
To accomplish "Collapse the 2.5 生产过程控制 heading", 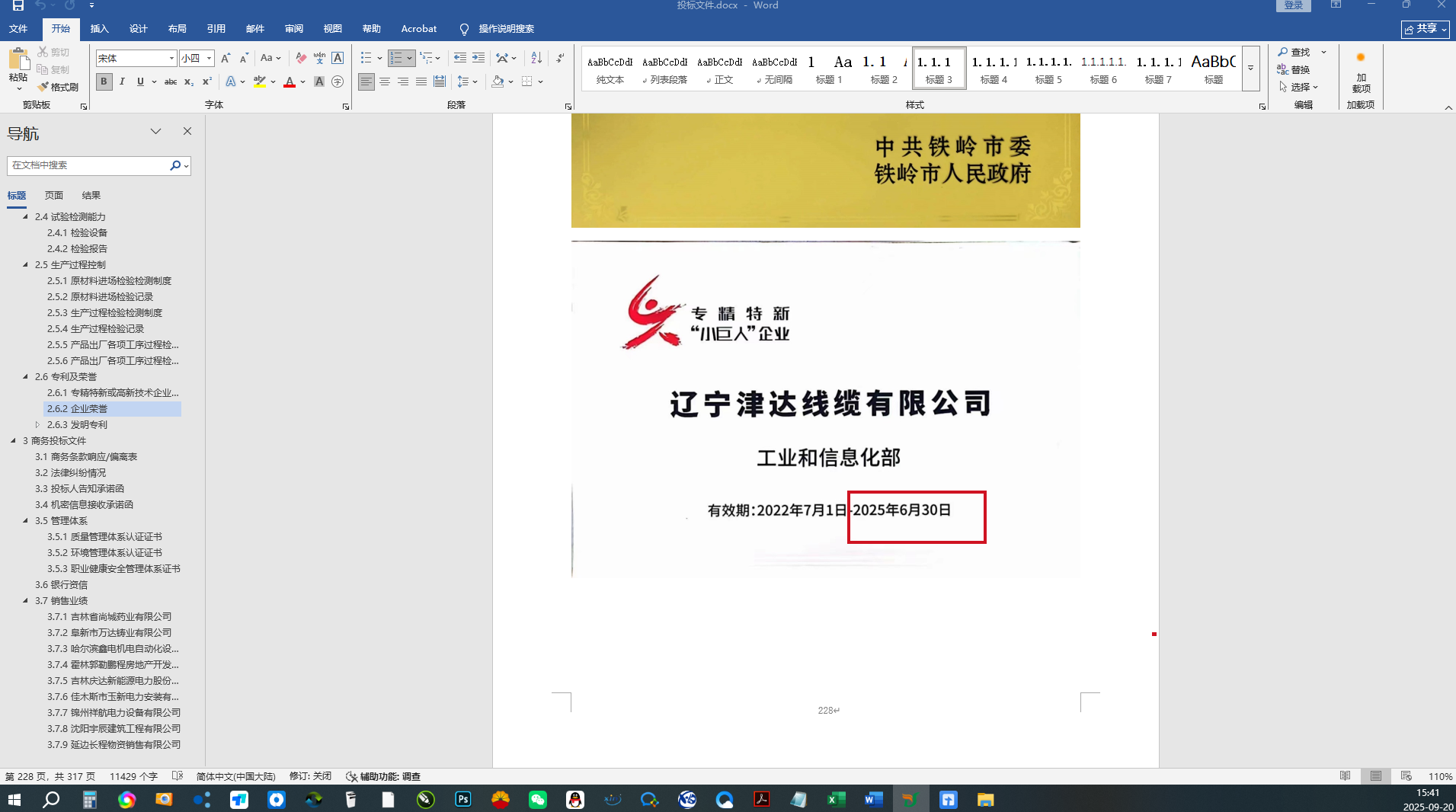I will pos(25,265).
